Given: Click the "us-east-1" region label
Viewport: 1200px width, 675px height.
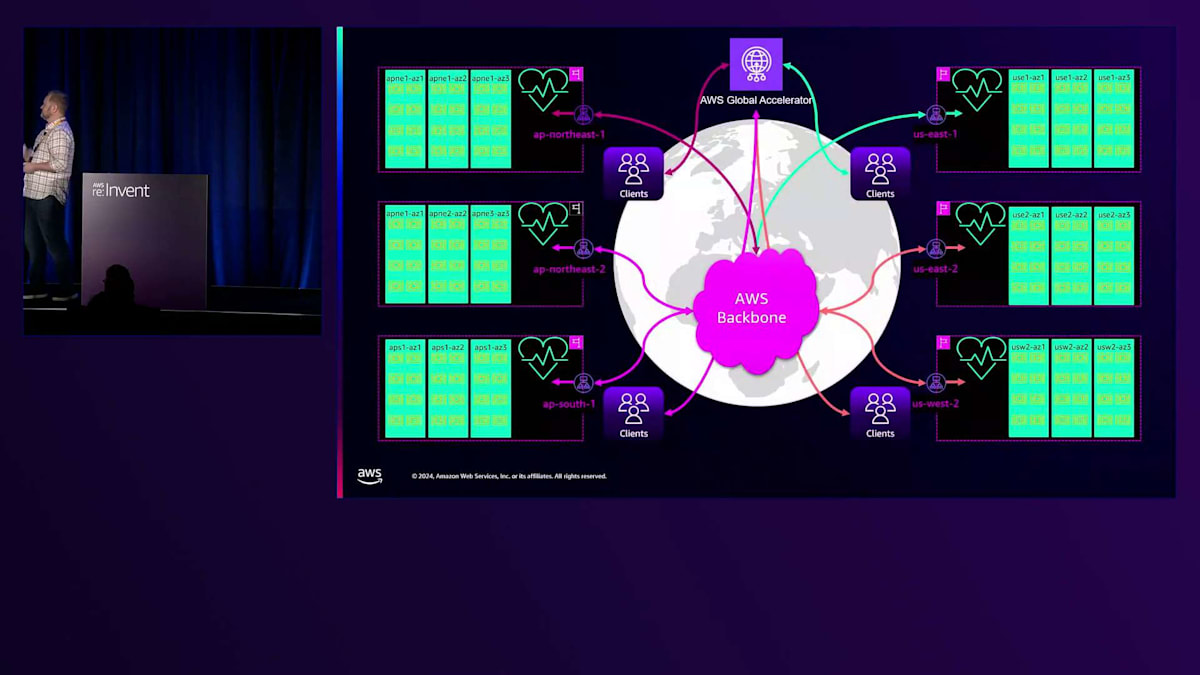Looking at the screenshot, I should pyautogui.click(x=935, y=134).
